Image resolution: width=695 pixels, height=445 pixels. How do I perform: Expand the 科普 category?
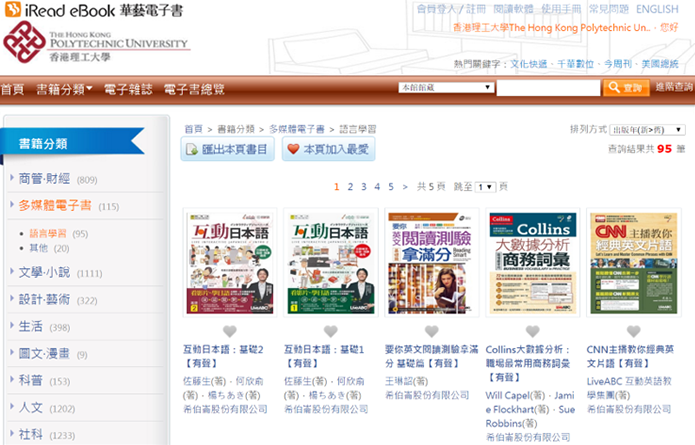[31, 380]
